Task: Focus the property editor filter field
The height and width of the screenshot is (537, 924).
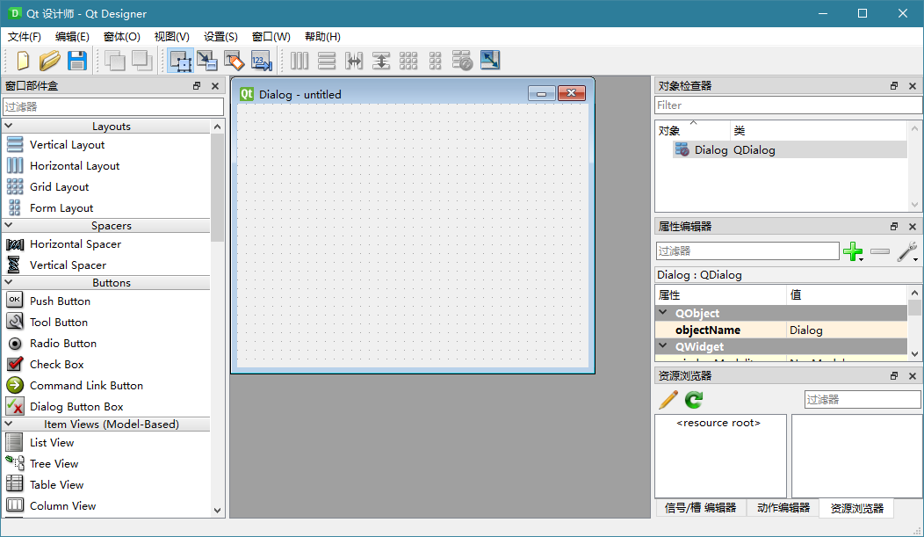Action: (x=747, y=251)
